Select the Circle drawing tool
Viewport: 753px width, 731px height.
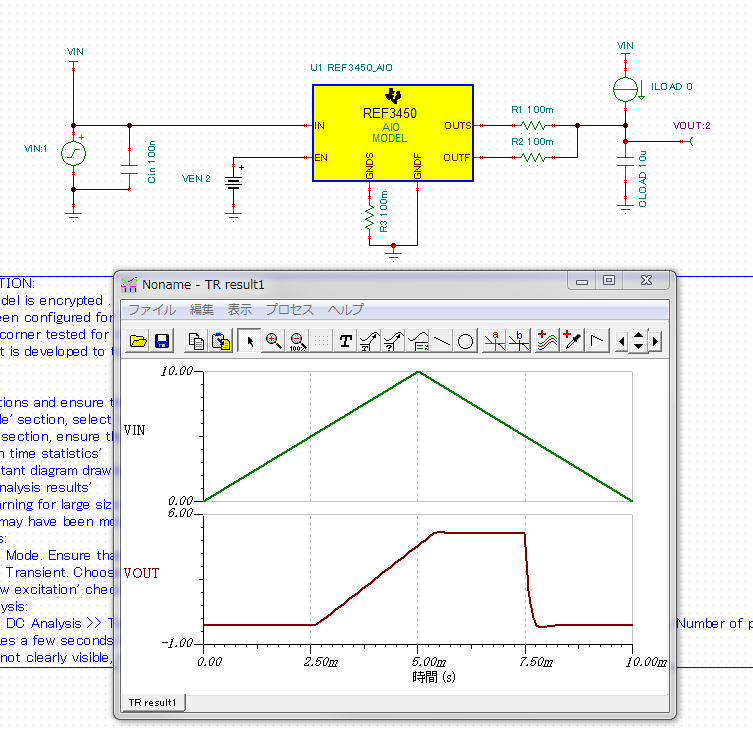pos(465,341)
